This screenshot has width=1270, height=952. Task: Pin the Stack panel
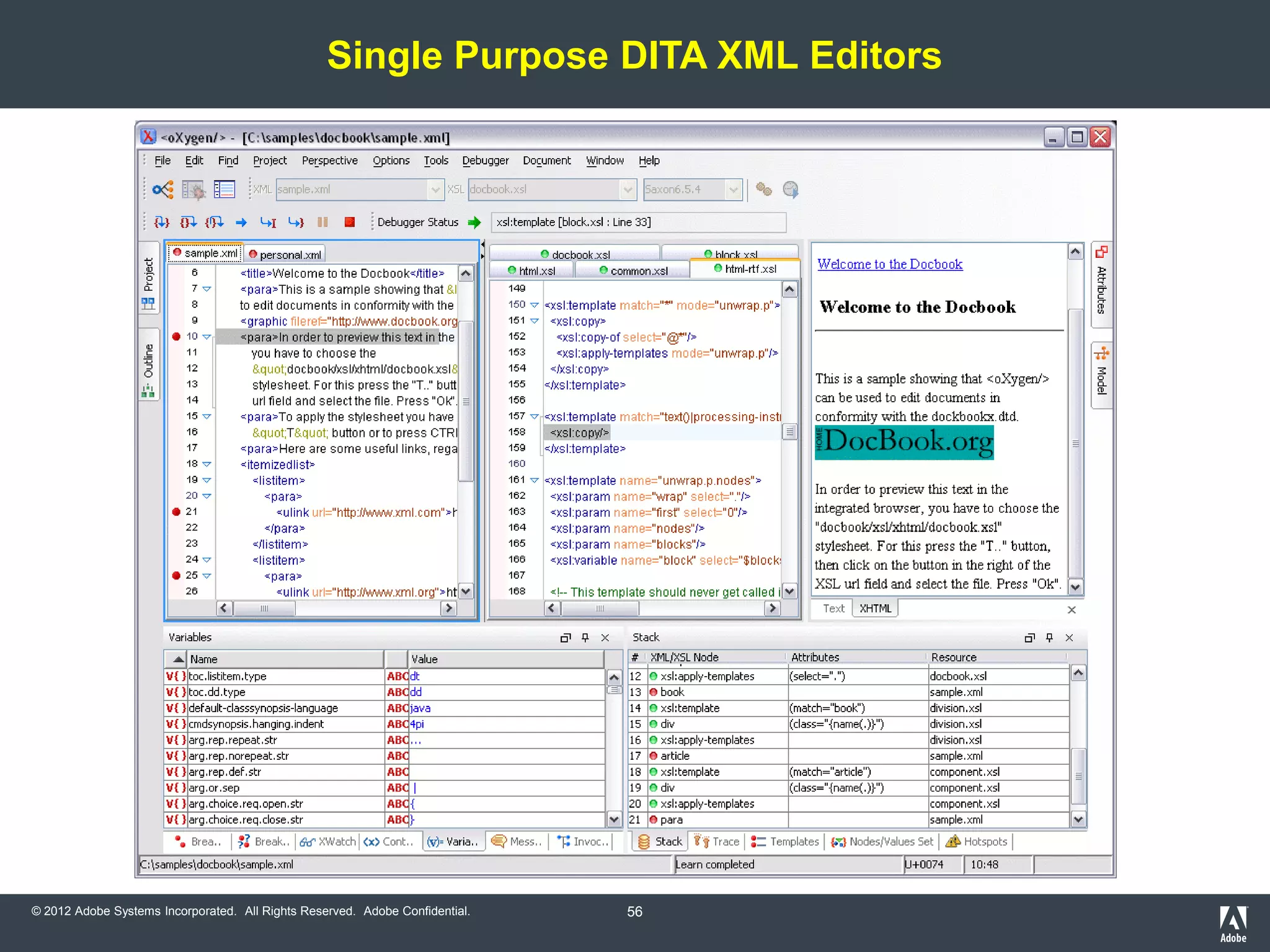click(x=1049, y=637)
